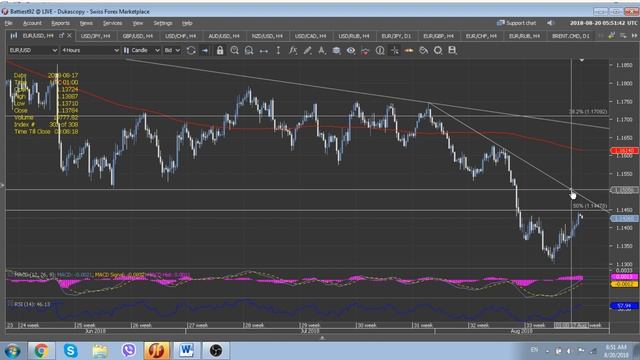Click the zoom out magnifier icon
Viewport: 640px width, 360px height.
(x=249, y=50)
